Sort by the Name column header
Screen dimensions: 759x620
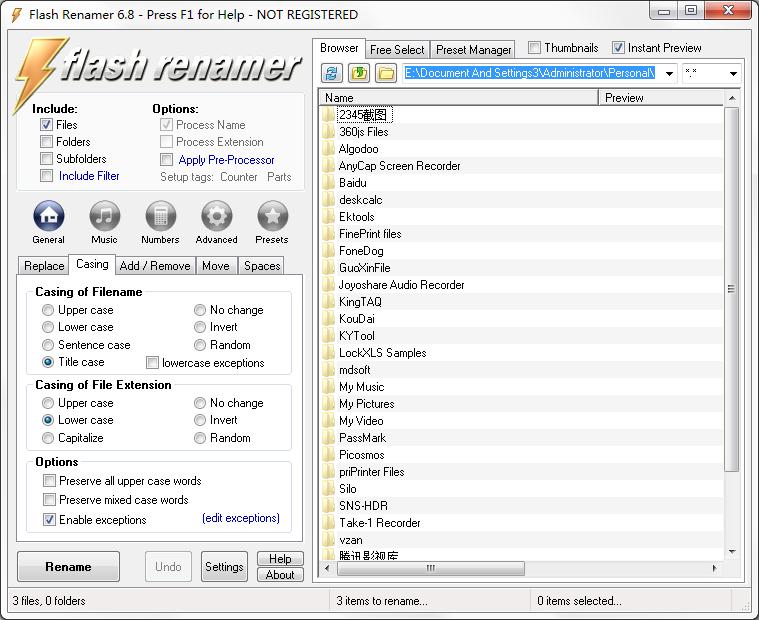pyautogui.click(x=458, y=98)
